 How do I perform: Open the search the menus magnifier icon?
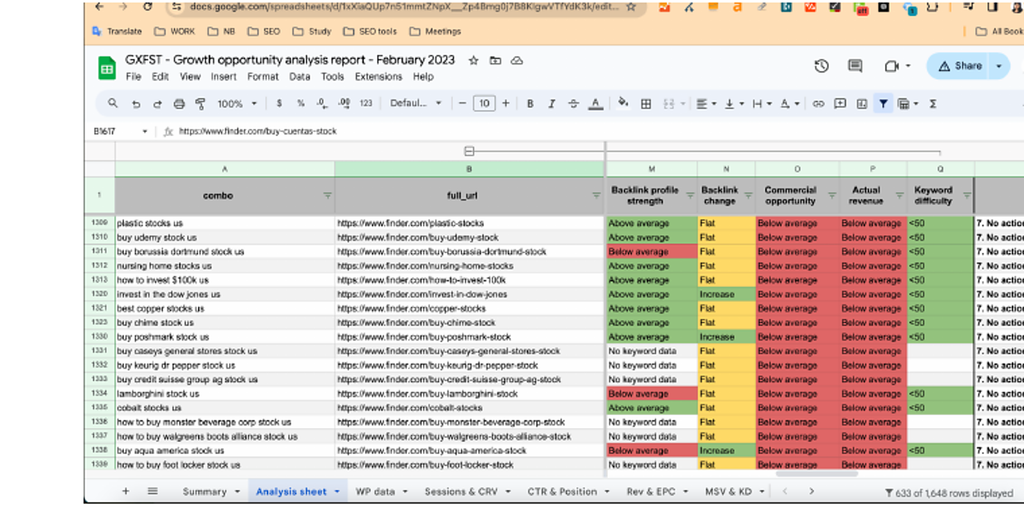[113, 103]
